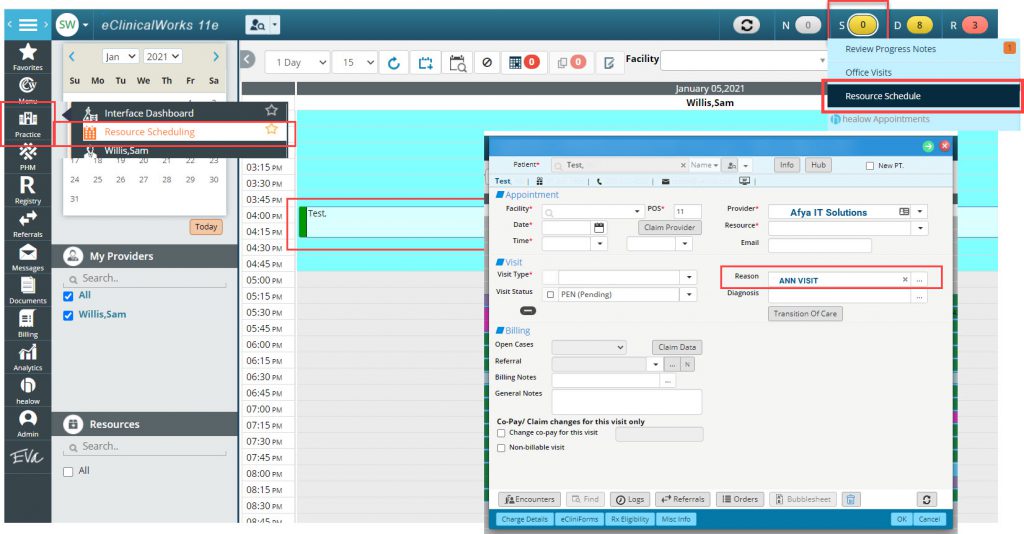The width and height of the screenshot is (1024, 534).
Task: Open the year dropdown showing 2021
Action: click(163, 57)
